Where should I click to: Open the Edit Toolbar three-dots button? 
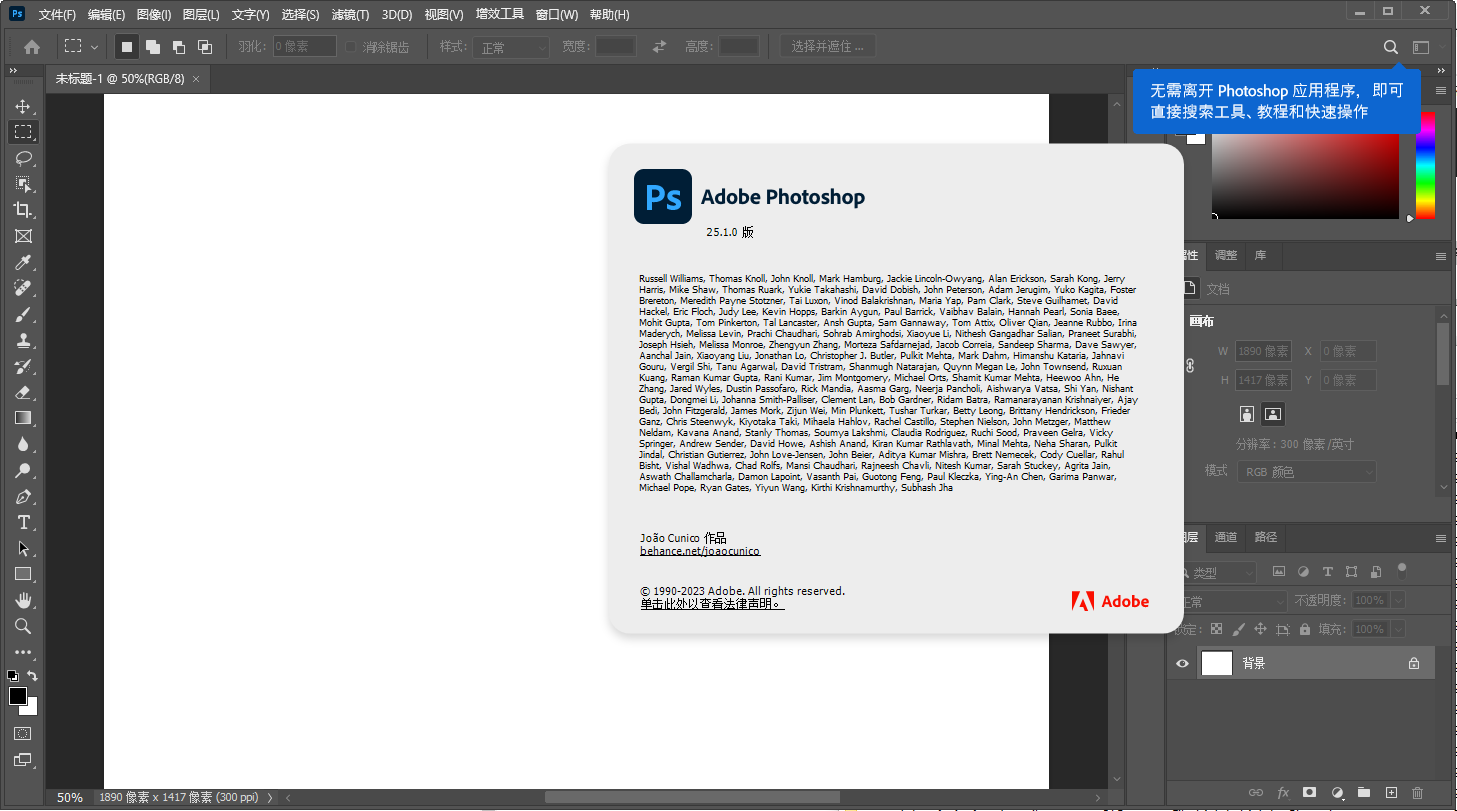click(x=23, y=652)
